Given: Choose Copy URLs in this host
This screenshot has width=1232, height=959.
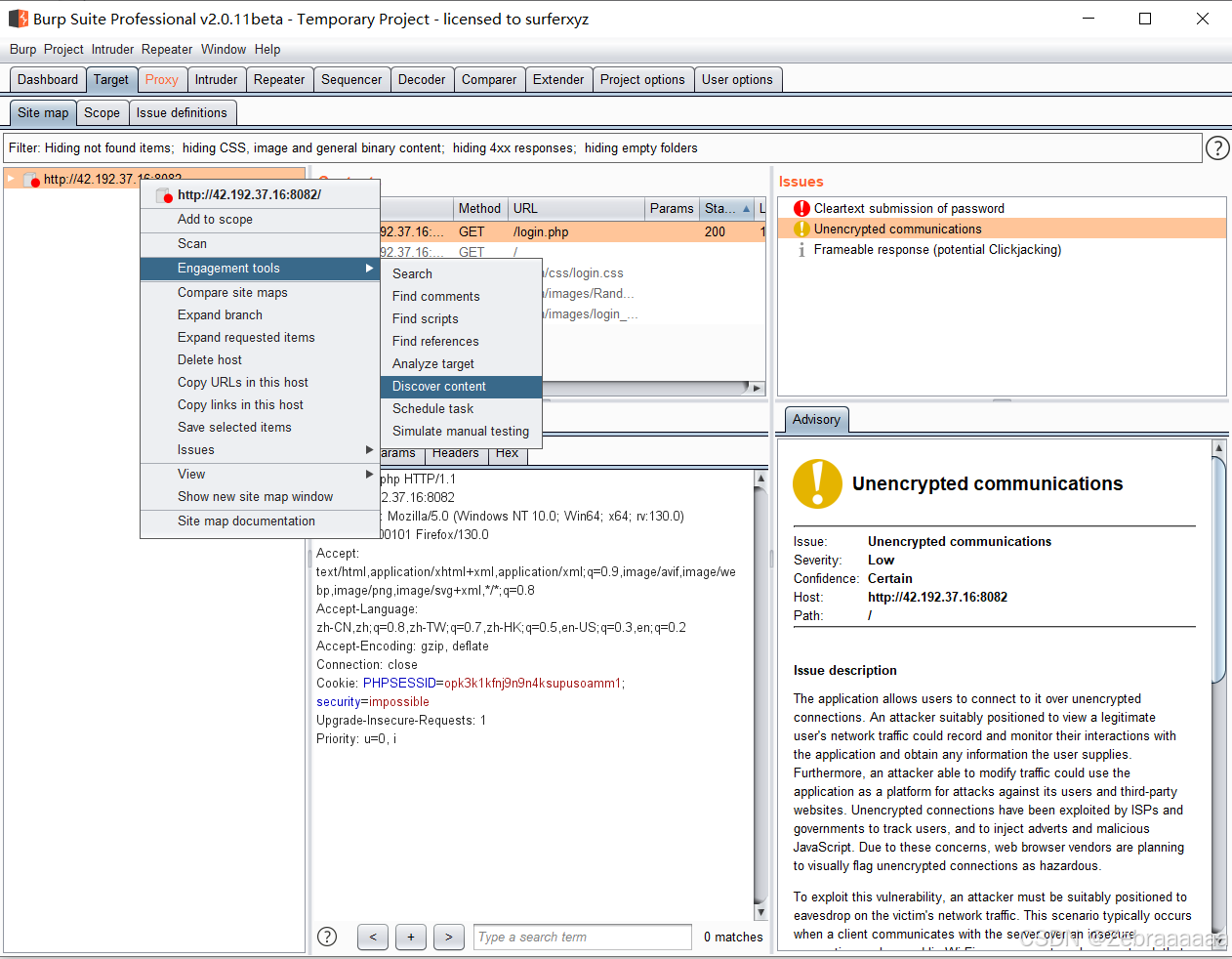Looking at the screenshot, I should click(x=260, y=383).
